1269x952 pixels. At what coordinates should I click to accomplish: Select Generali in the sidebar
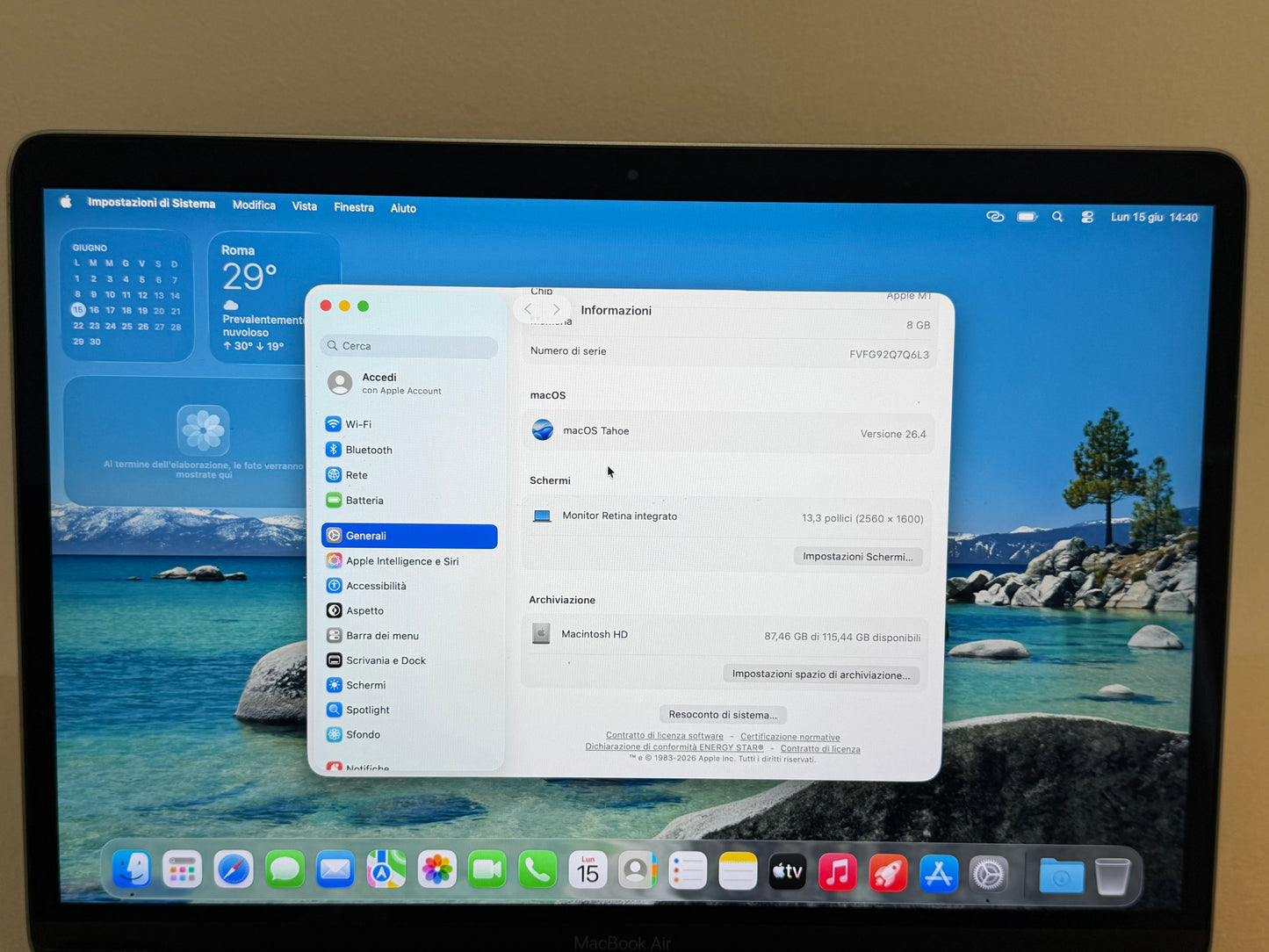[409, 536]
